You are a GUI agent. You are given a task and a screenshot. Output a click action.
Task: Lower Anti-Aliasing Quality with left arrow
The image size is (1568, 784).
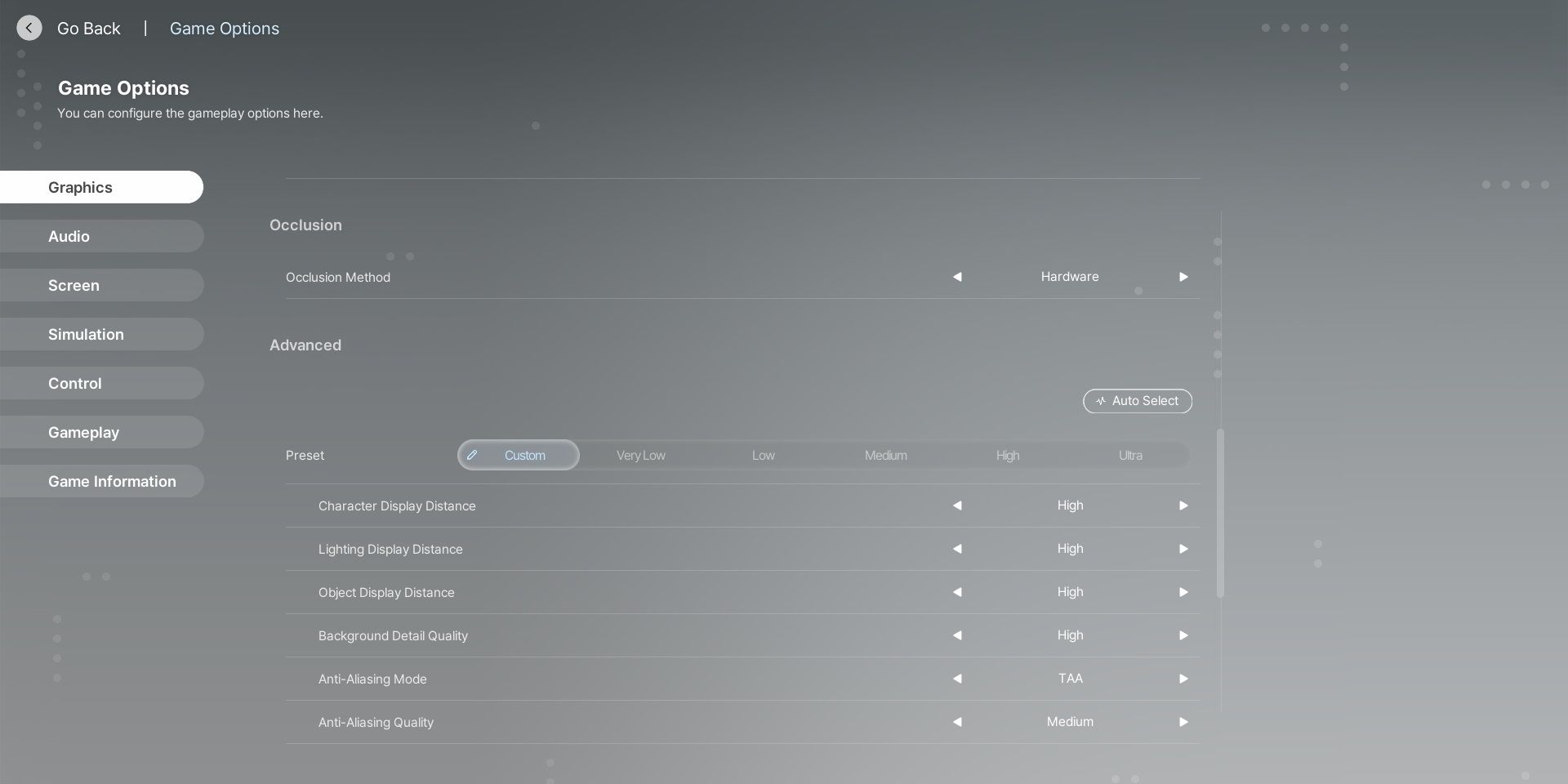pos(957,722)
